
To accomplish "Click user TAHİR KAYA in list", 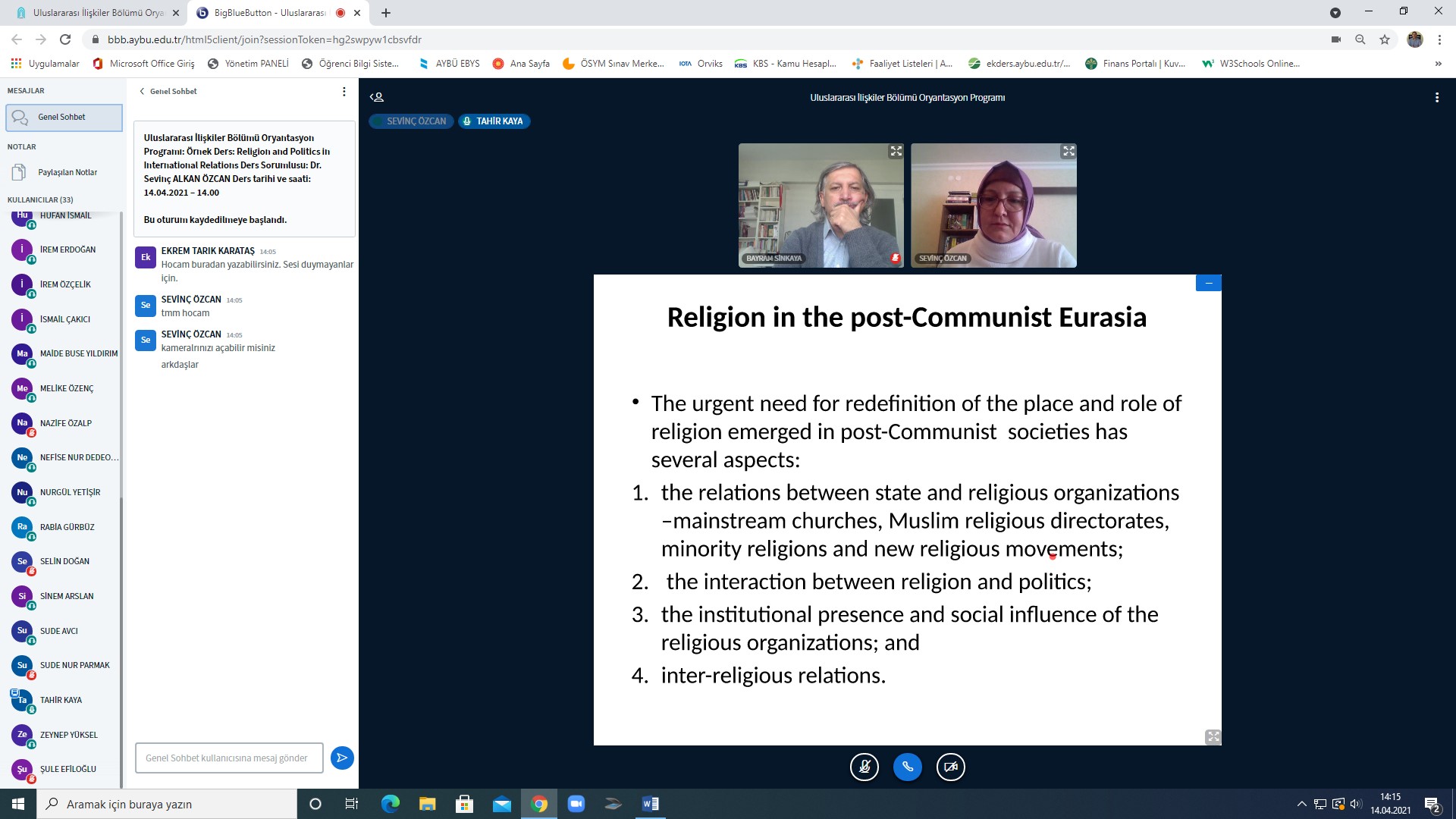I will pyautogui.click(x=61, y=700).
